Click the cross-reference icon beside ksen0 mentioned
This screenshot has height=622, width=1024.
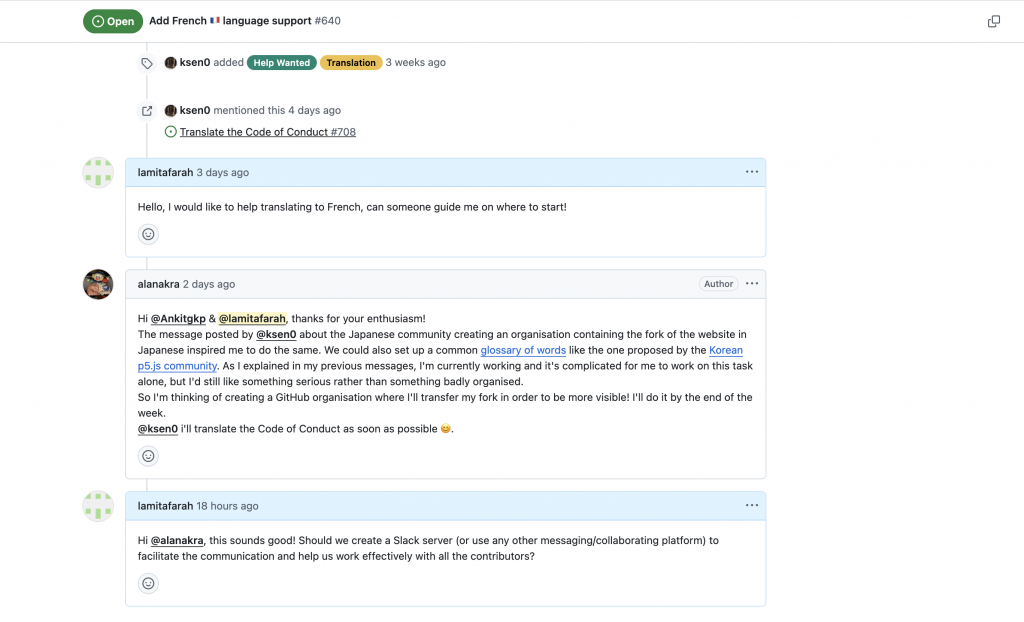(x=147, y=111)
